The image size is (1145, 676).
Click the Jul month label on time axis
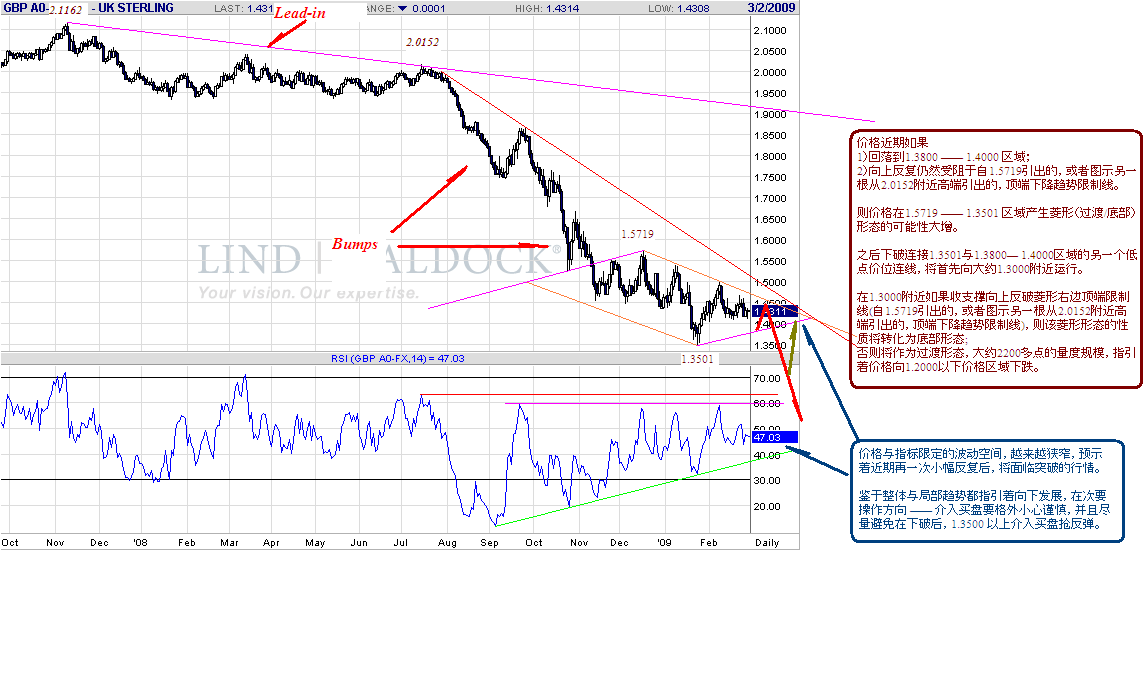coord(400,542)
